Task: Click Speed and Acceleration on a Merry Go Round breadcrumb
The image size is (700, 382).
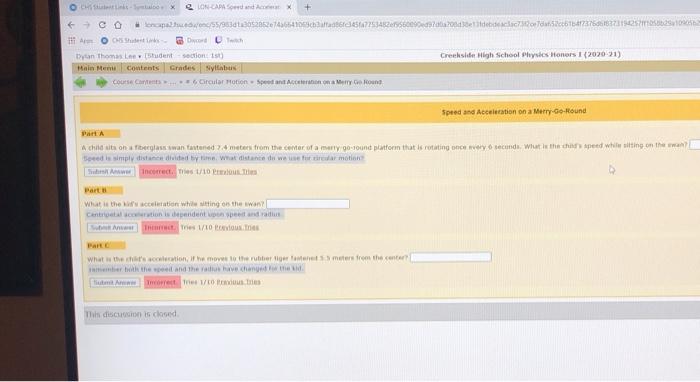Action: 319,82
